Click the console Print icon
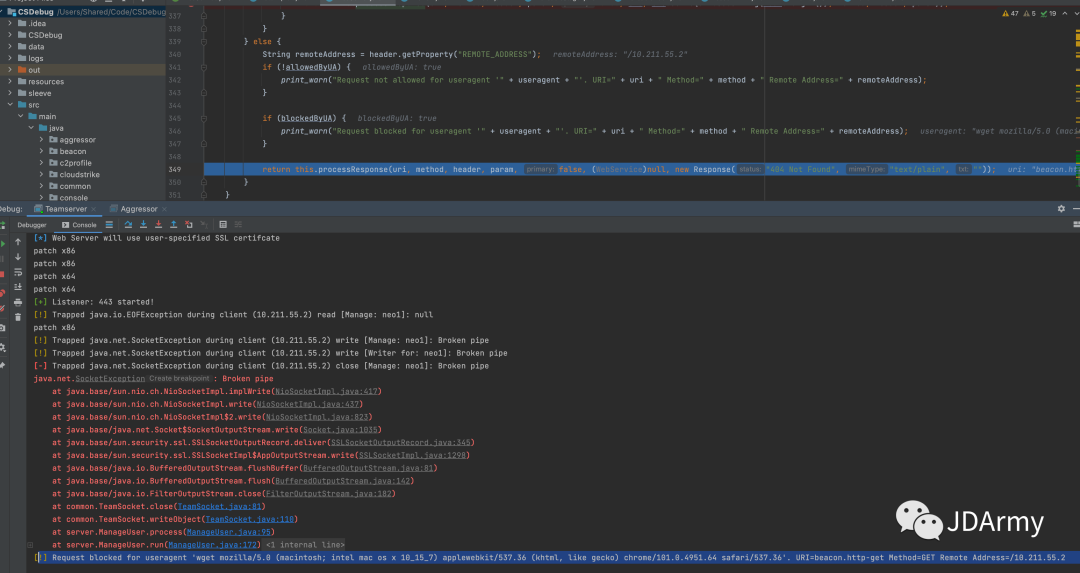This screenshot has height=573, width=1080. click(x=18, y=302)
